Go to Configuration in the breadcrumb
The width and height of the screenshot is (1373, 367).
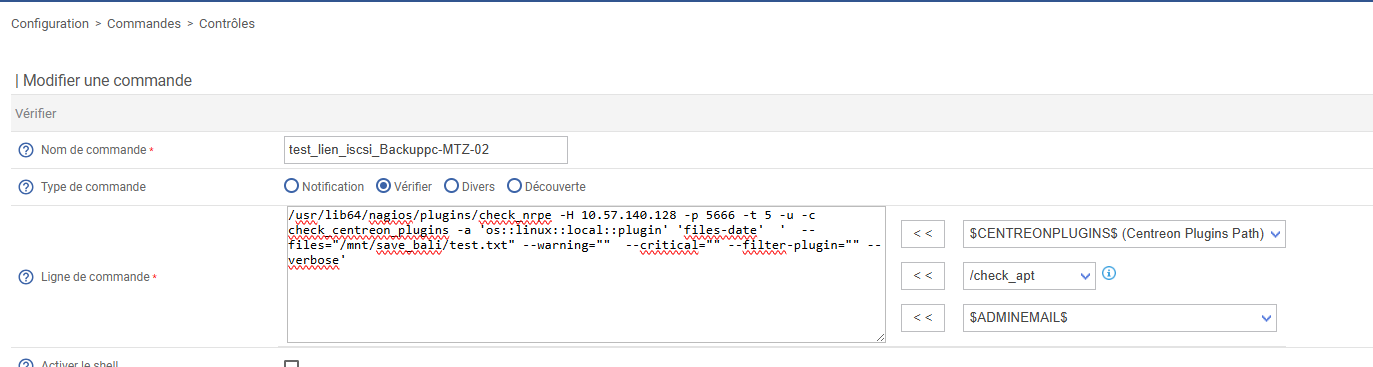coord(50,23)
